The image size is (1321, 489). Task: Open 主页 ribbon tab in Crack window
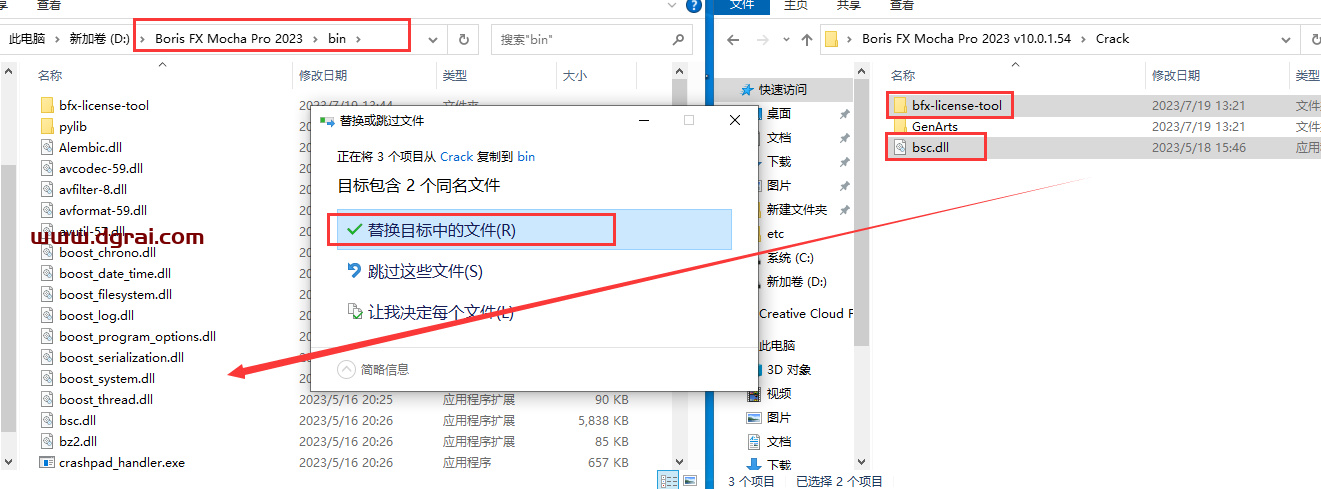tap(796, 5)
